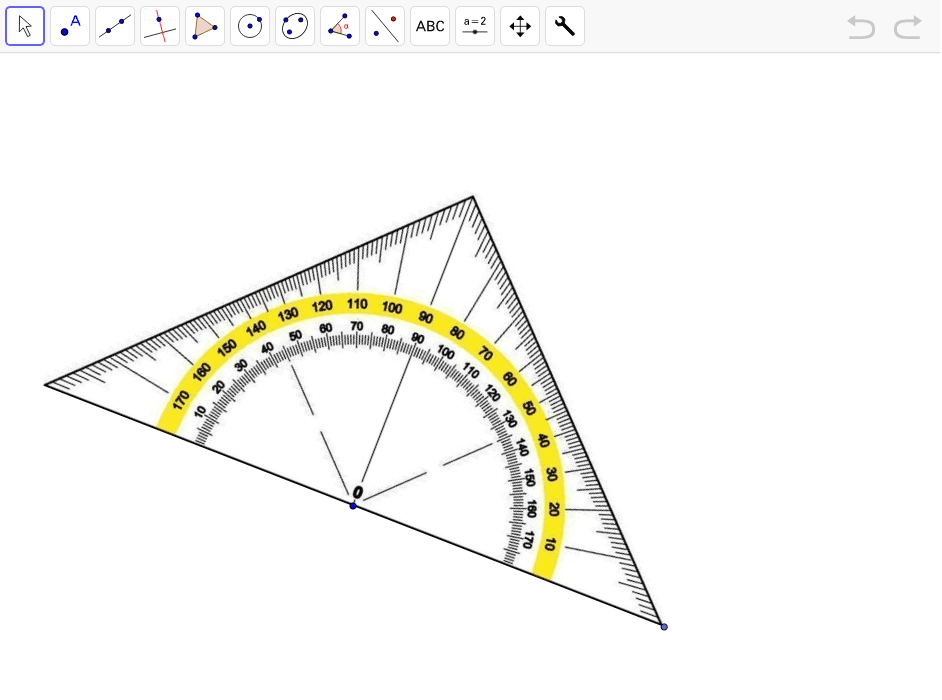Image resolution: width=942 pixels, height=700 pixels.
Task: Select the Circle with Center tool
Action: point(250,26)
